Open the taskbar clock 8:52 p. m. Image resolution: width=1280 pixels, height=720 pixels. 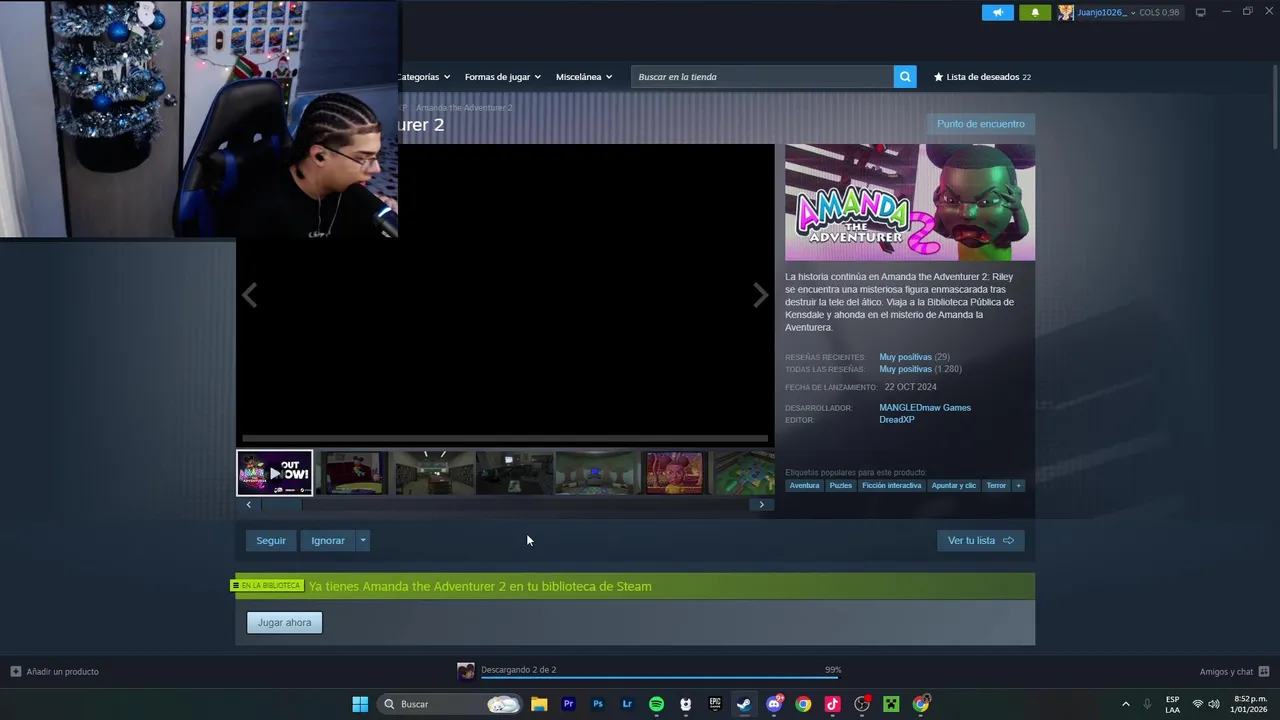click(x=1251, y=704)
